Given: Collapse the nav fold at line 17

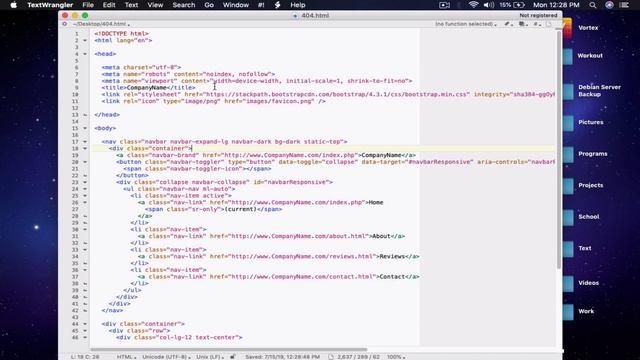Looking at the screenshot, I should click(85, 142).
